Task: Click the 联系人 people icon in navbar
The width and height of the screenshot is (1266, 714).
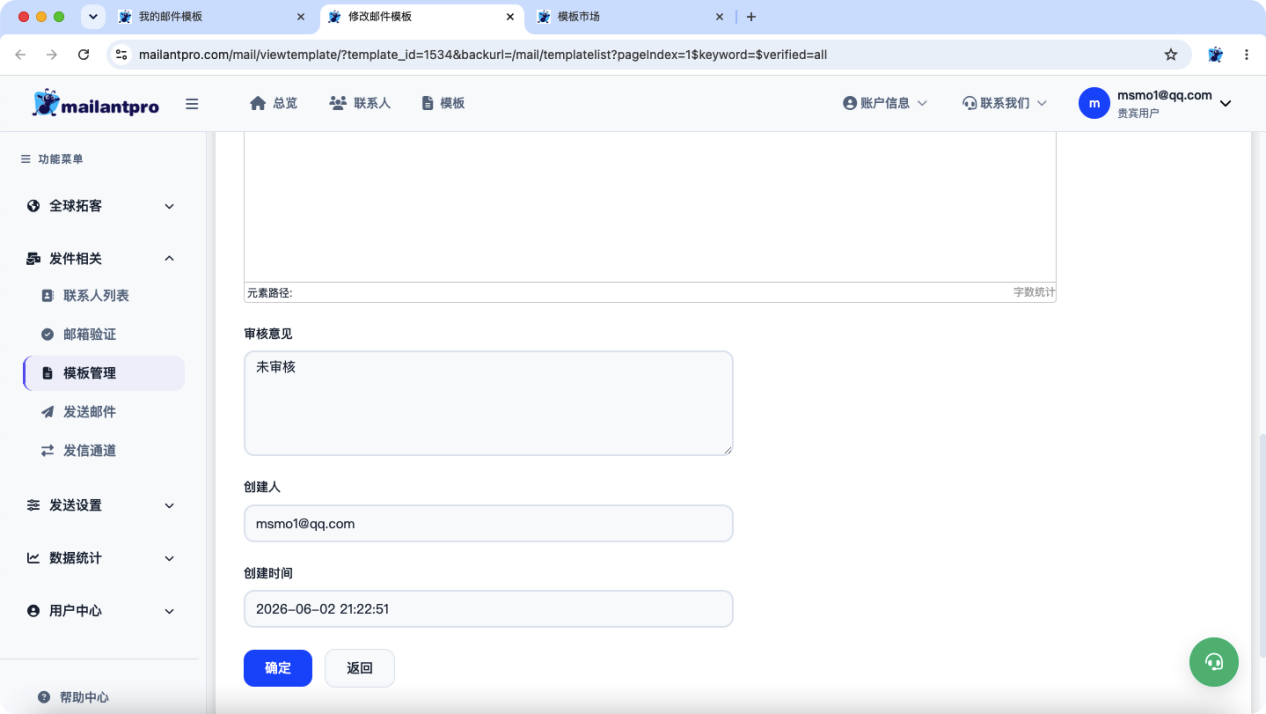Action: pyautogui.click(x=338, y=103)
